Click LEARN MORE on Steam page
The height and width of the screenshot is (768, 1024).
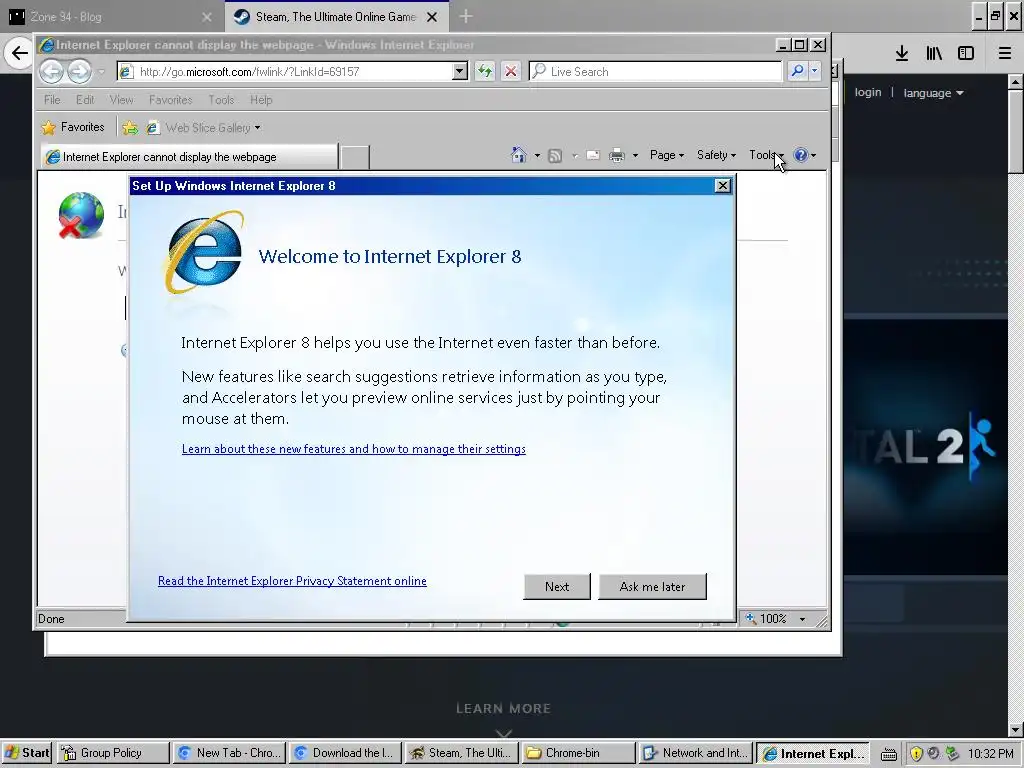[504, 709]
